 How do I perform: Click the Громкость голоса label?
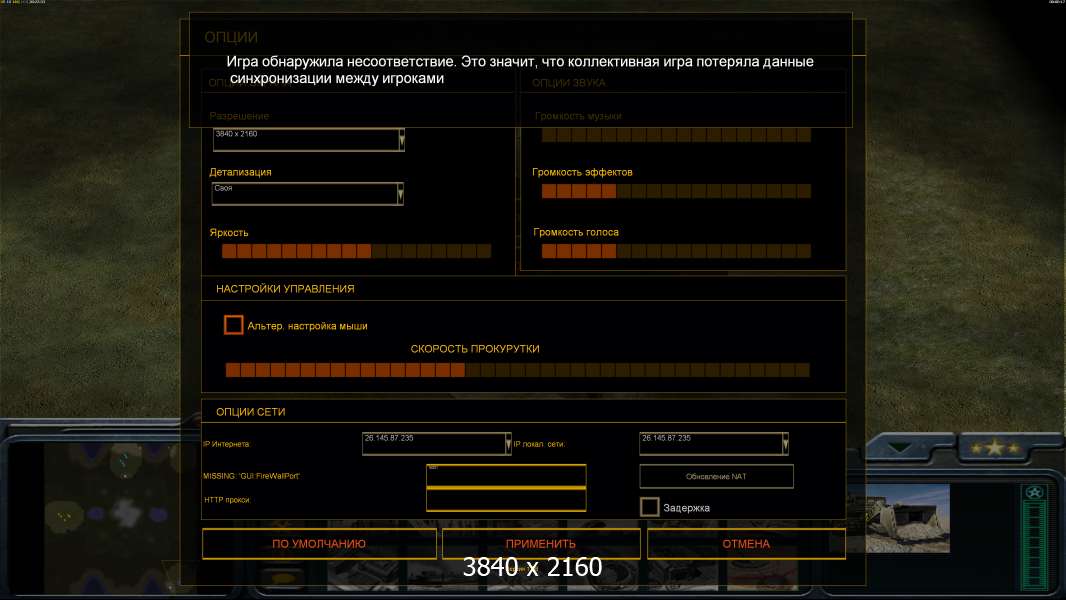(x=576, y=232)
